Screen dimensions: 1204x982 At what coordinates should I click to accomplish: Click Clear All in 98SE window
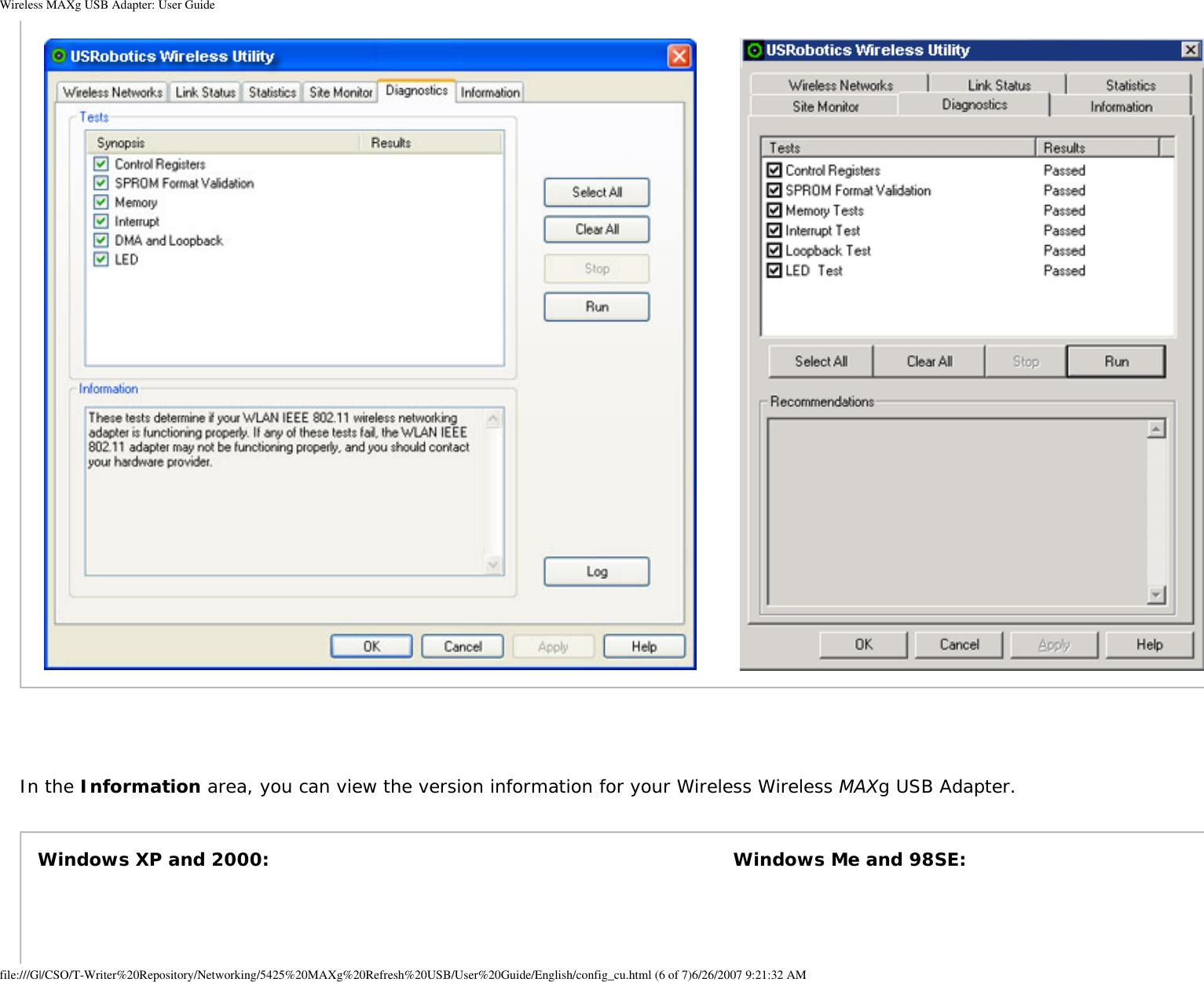tap(929, 361)
